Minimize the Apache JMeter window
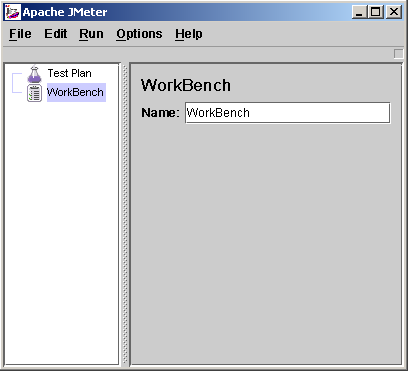The image size is (408, 371). pos(359,12)
